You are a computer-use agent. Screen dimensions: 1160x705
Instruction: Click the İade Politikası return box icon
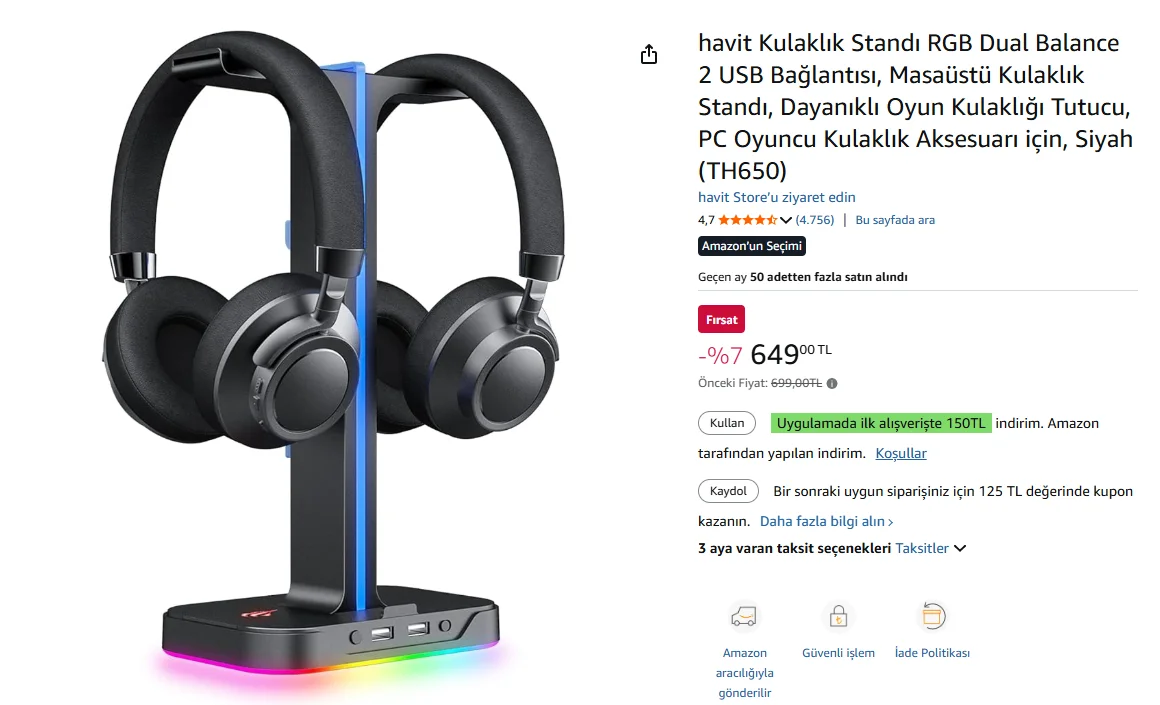[932, 616]
